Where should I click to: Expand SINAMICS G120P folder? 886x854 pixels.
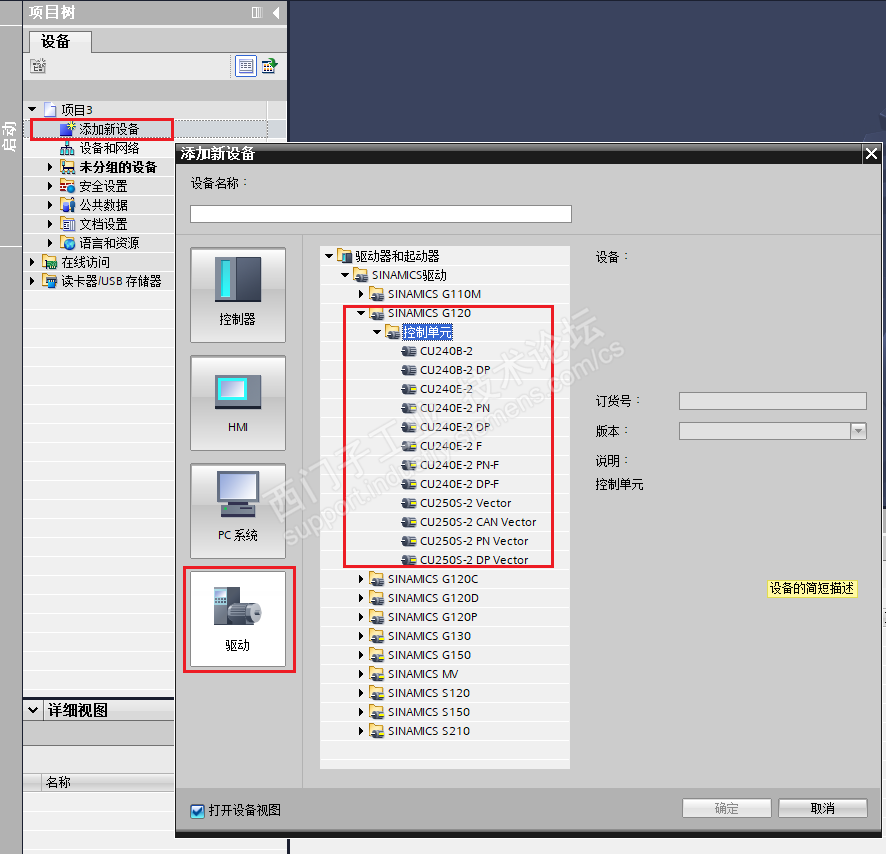coord(361,617)
